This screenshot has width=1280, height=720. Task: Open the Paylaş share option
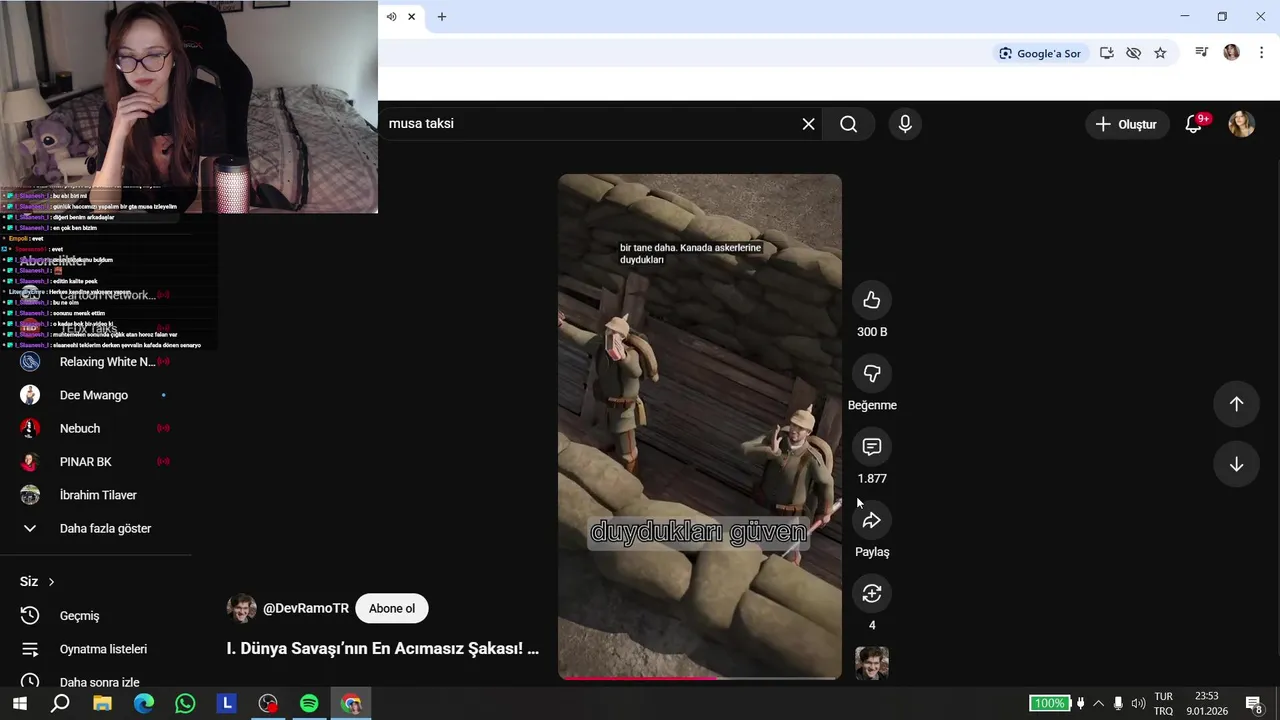click(872, 520)
